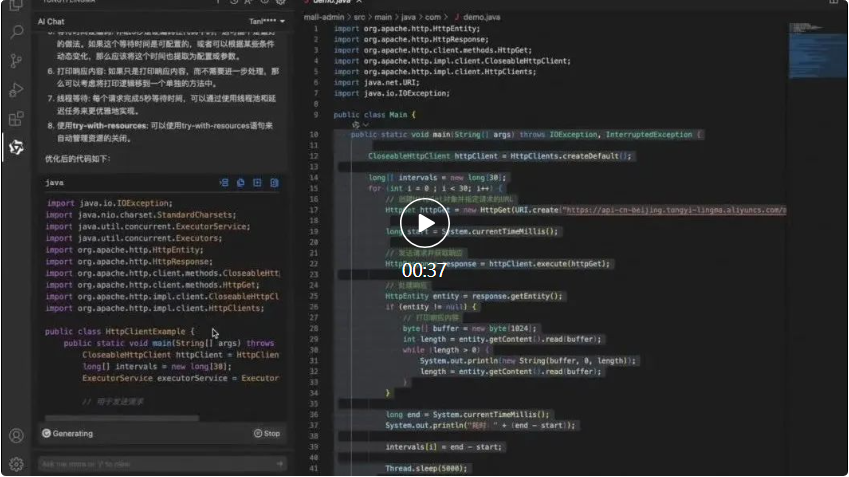The height and width of the screenshot is (477, 849).
Task: Open the Tongyi Lingma sidebar icon
Action: pyautogui.click(x=16, y=147)
